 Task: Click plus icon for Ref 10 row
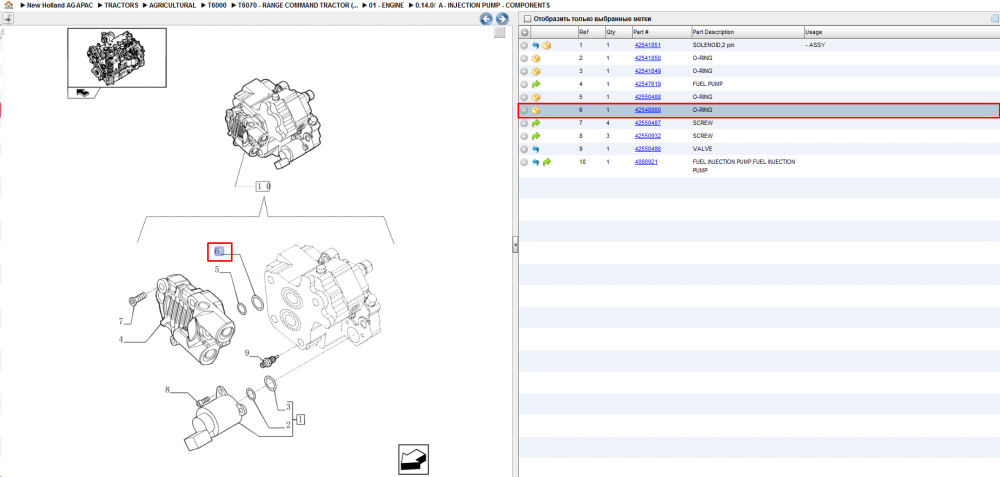(x=524, y=162)
